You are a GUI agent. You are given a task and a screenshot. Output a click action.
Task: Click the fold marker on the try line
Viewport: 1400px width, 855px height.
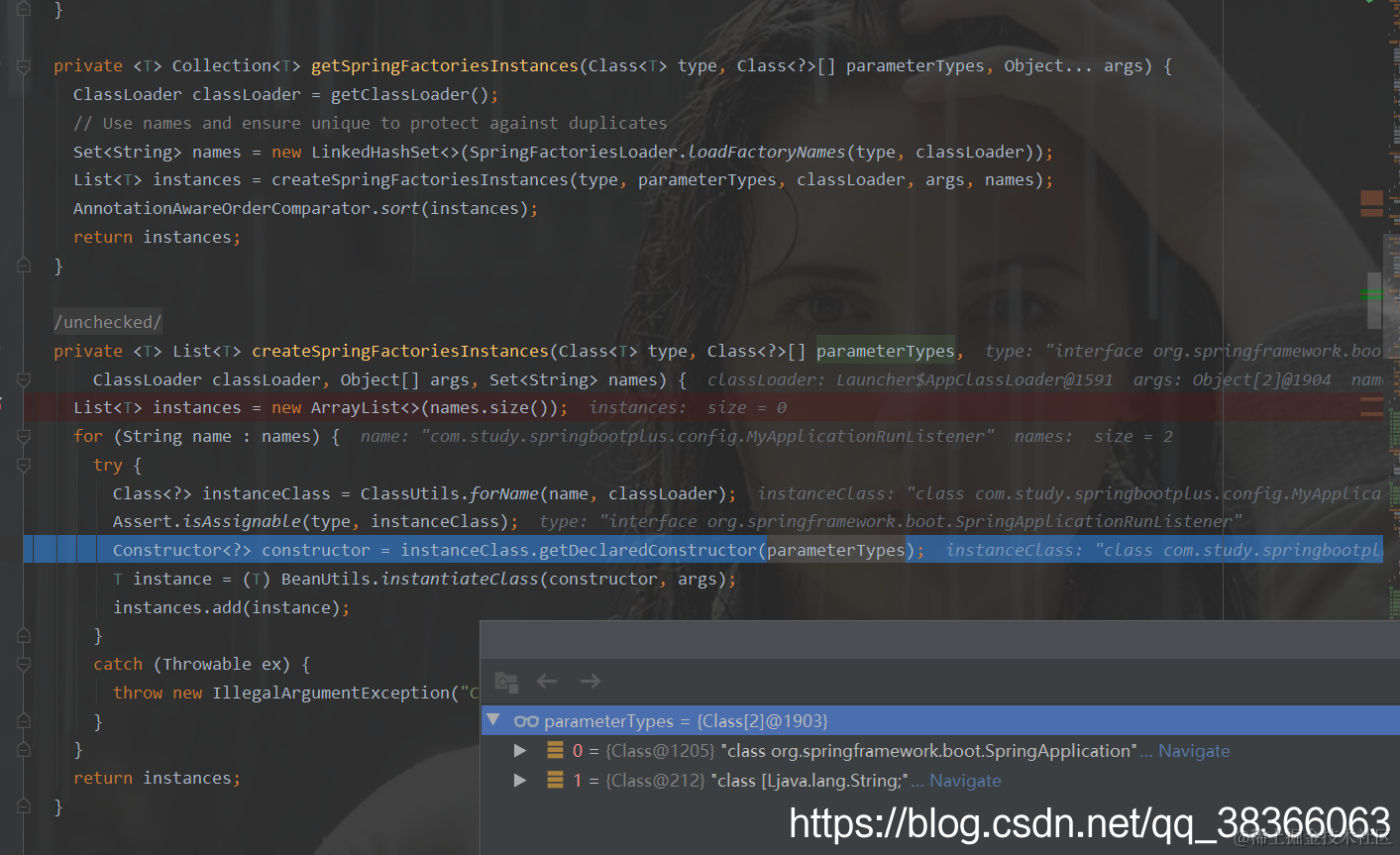(x=24, y=466)
